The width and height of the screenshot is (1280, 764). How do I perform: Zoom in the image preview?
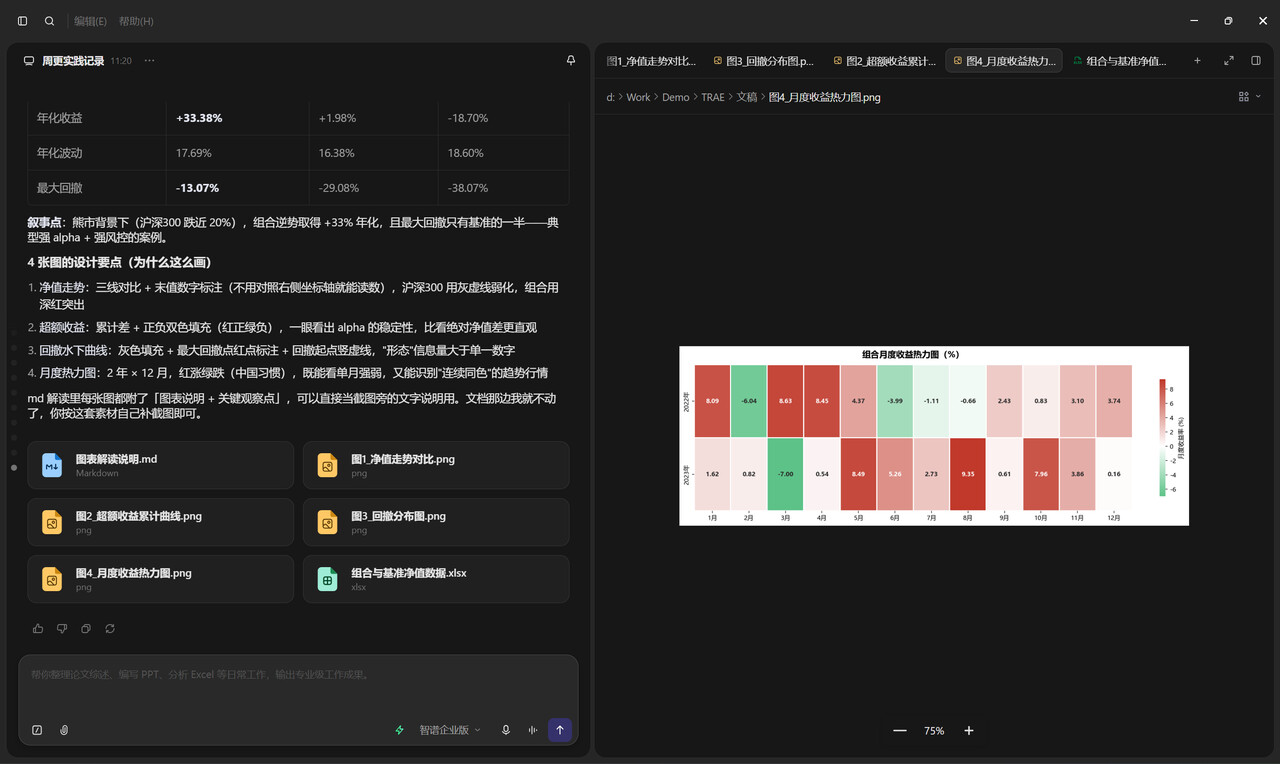(968, 731)
